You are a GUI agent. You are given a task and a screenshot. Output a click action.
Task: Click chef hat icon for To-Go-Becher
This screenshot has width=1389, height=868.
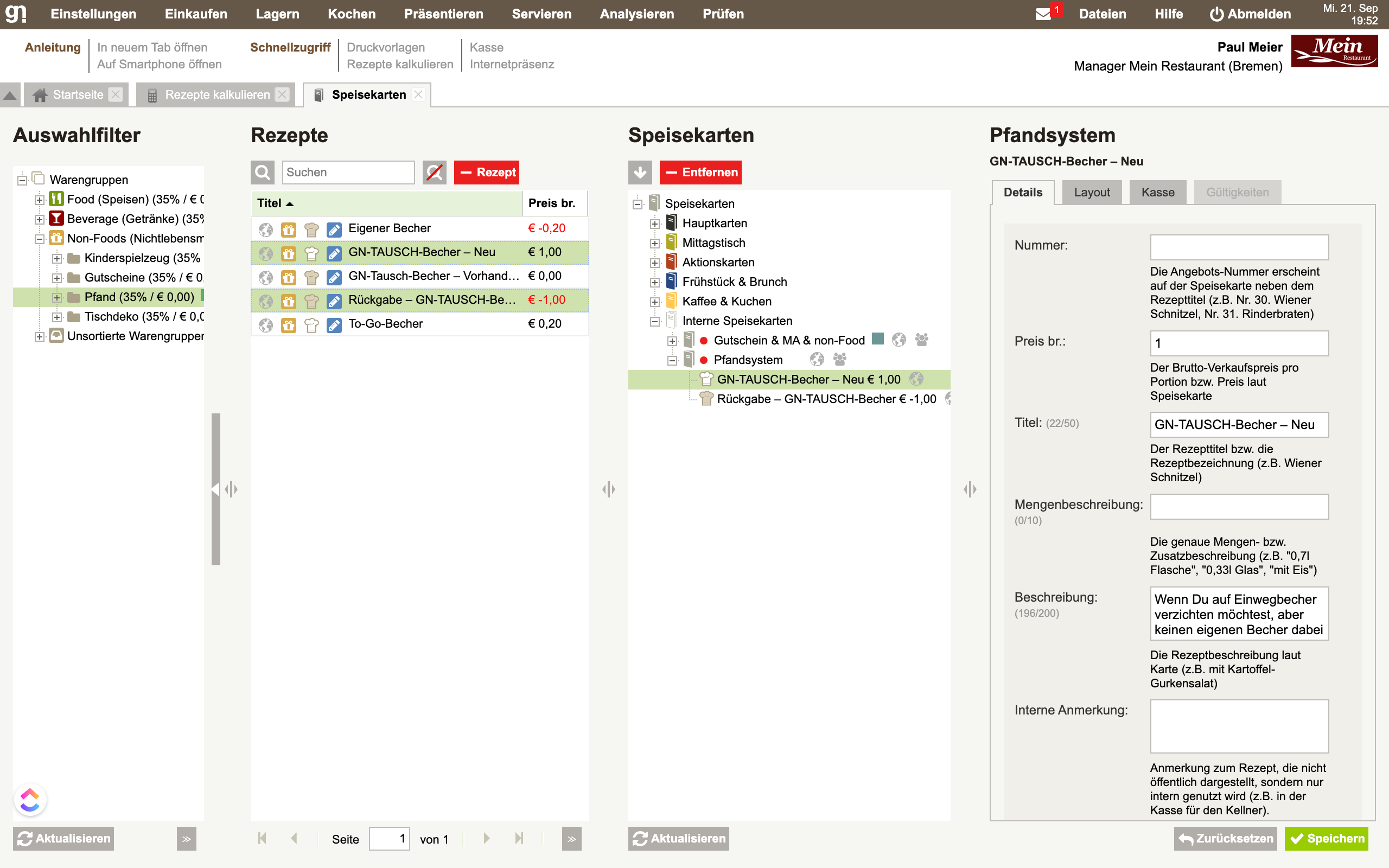[311, 324]
